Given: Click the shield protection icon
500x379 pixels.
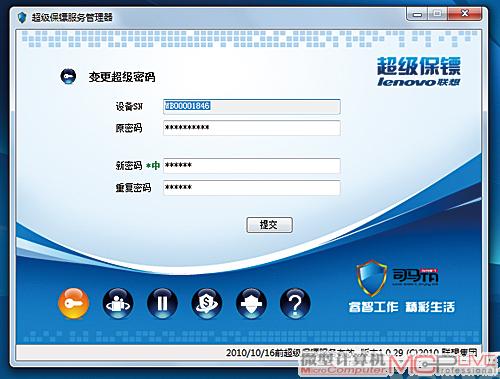Looking at the screenshot, I should click(251, 304).
